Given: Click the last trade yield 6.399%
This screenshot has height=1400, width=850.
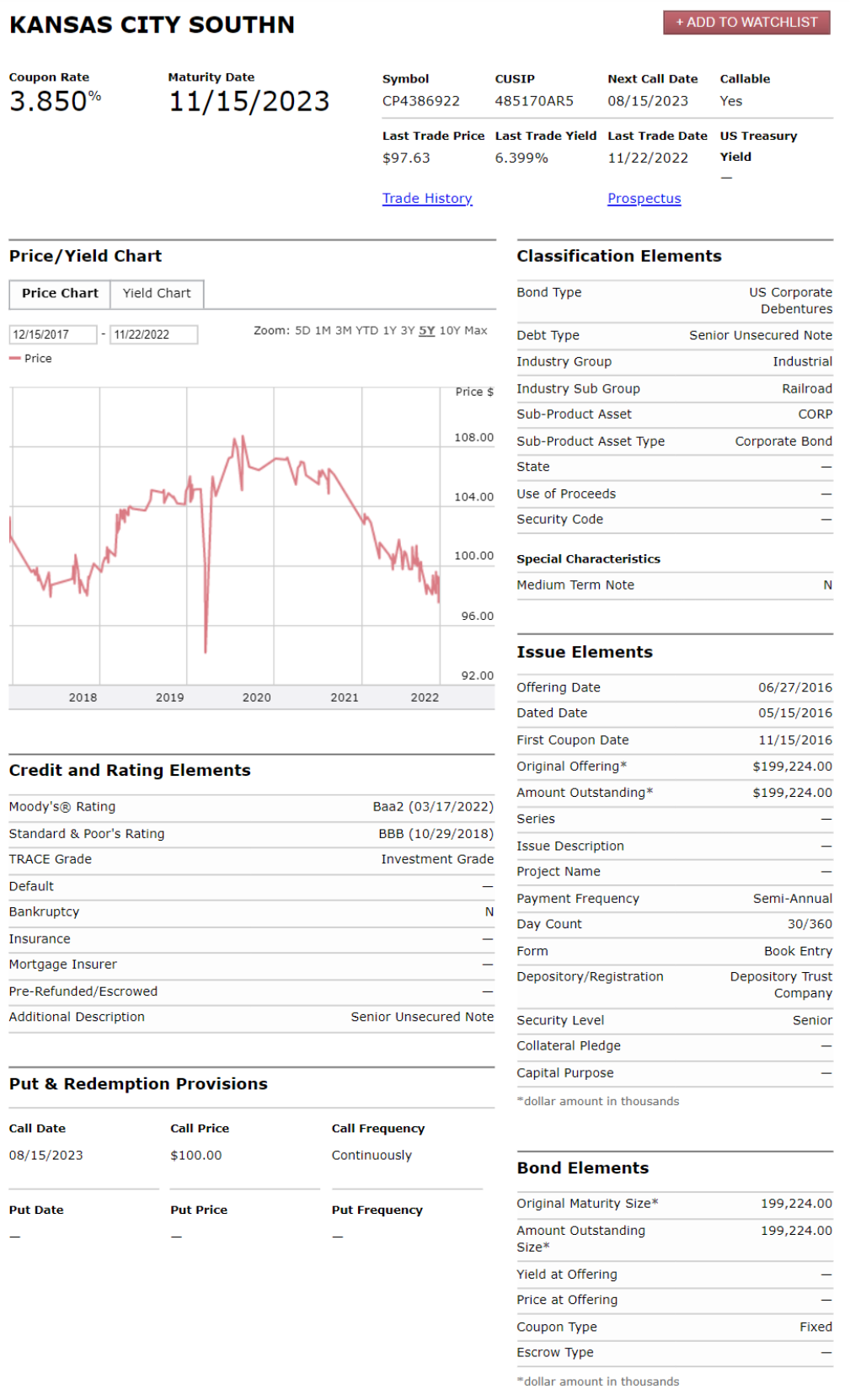Looking at the screenshot, I should pyautogui.click(x=521, y=158).
